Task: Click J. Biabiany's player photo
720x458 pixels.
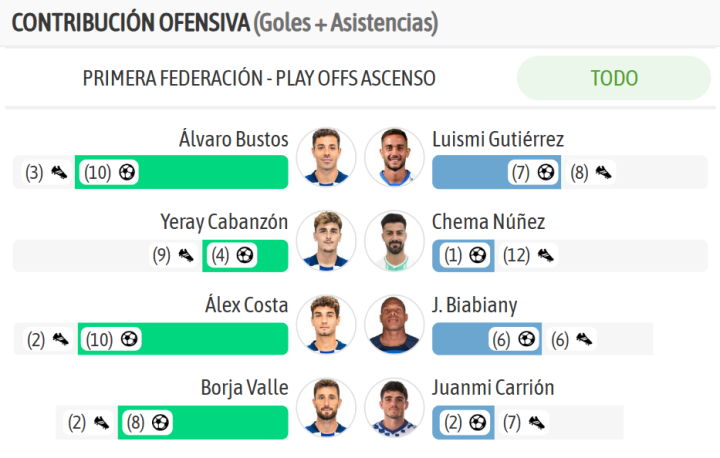Action: 394,324
